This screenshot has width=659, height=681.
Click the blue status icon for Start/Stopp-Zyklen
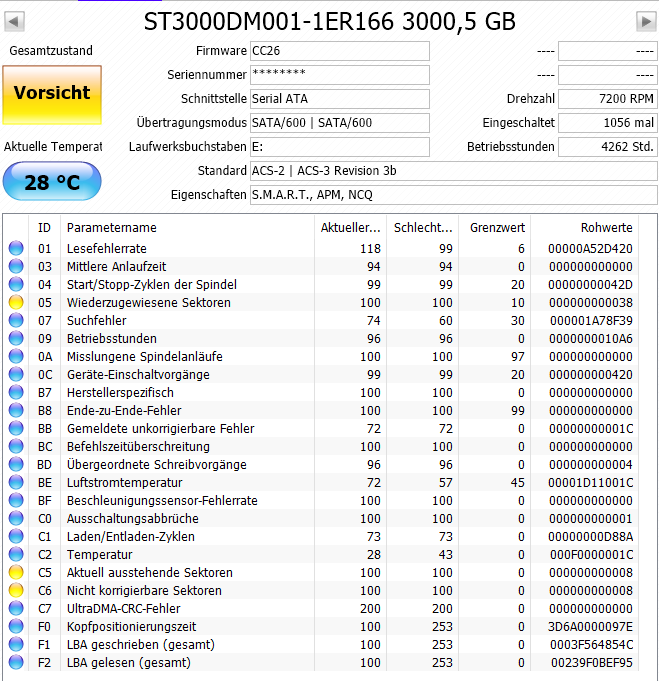[x=16, y=284]
